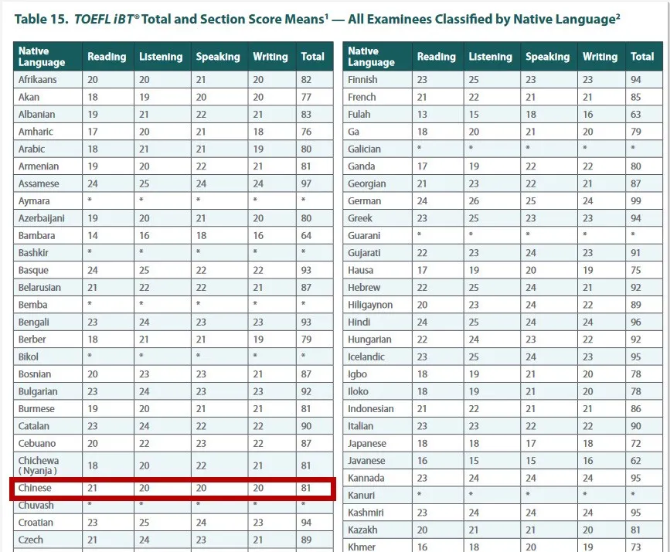Select the Greek language cell
This screenshot has height=558, width=670.
point(378,218)
